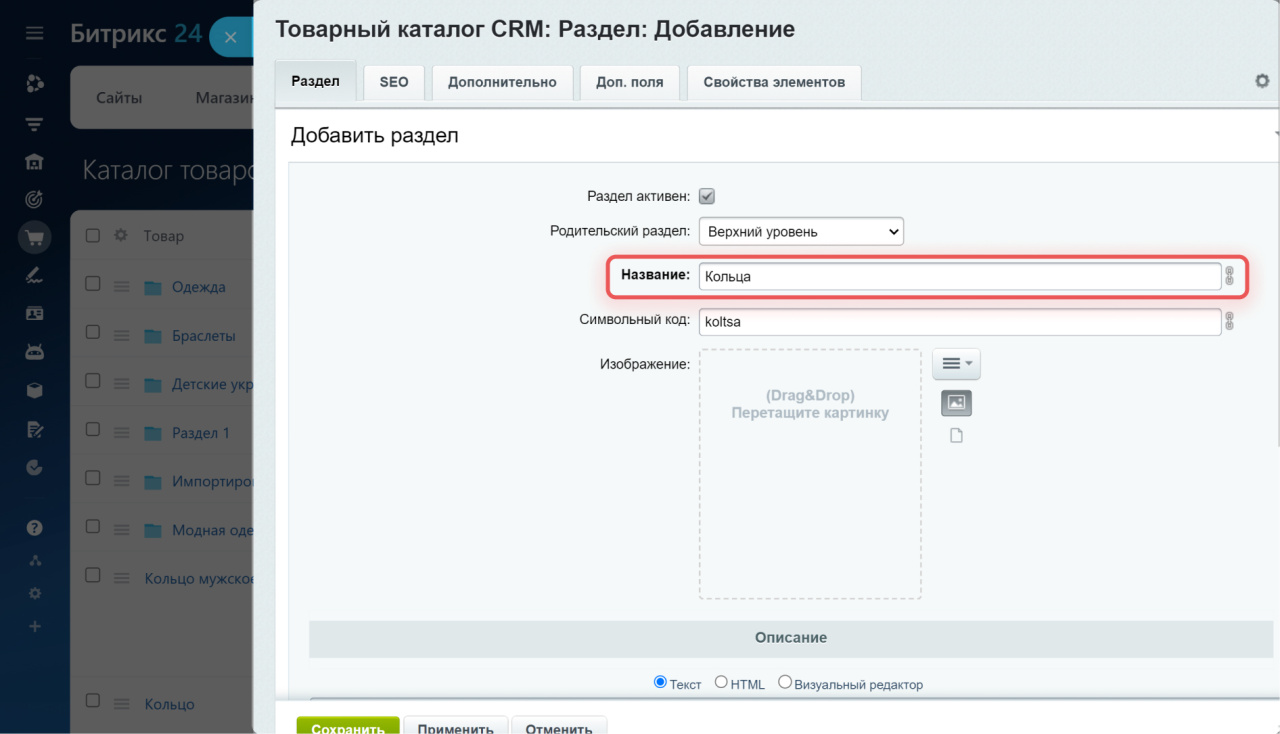
Task: Click the sidebar settings gear icon
Action: click(x=35, y=593)
